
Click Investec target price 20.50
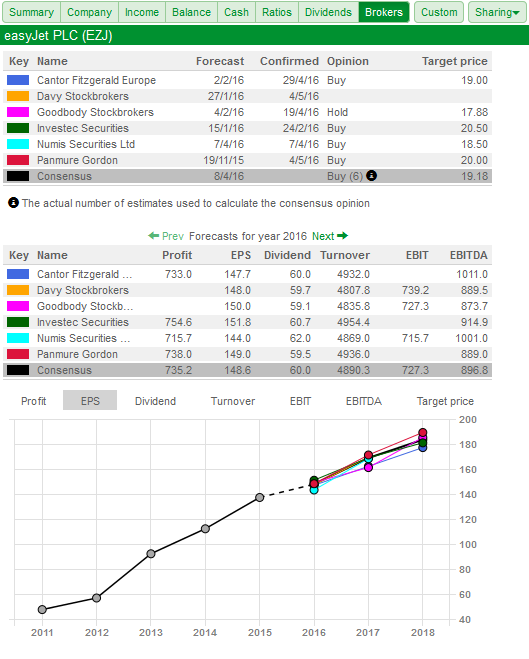pos(474,128)
